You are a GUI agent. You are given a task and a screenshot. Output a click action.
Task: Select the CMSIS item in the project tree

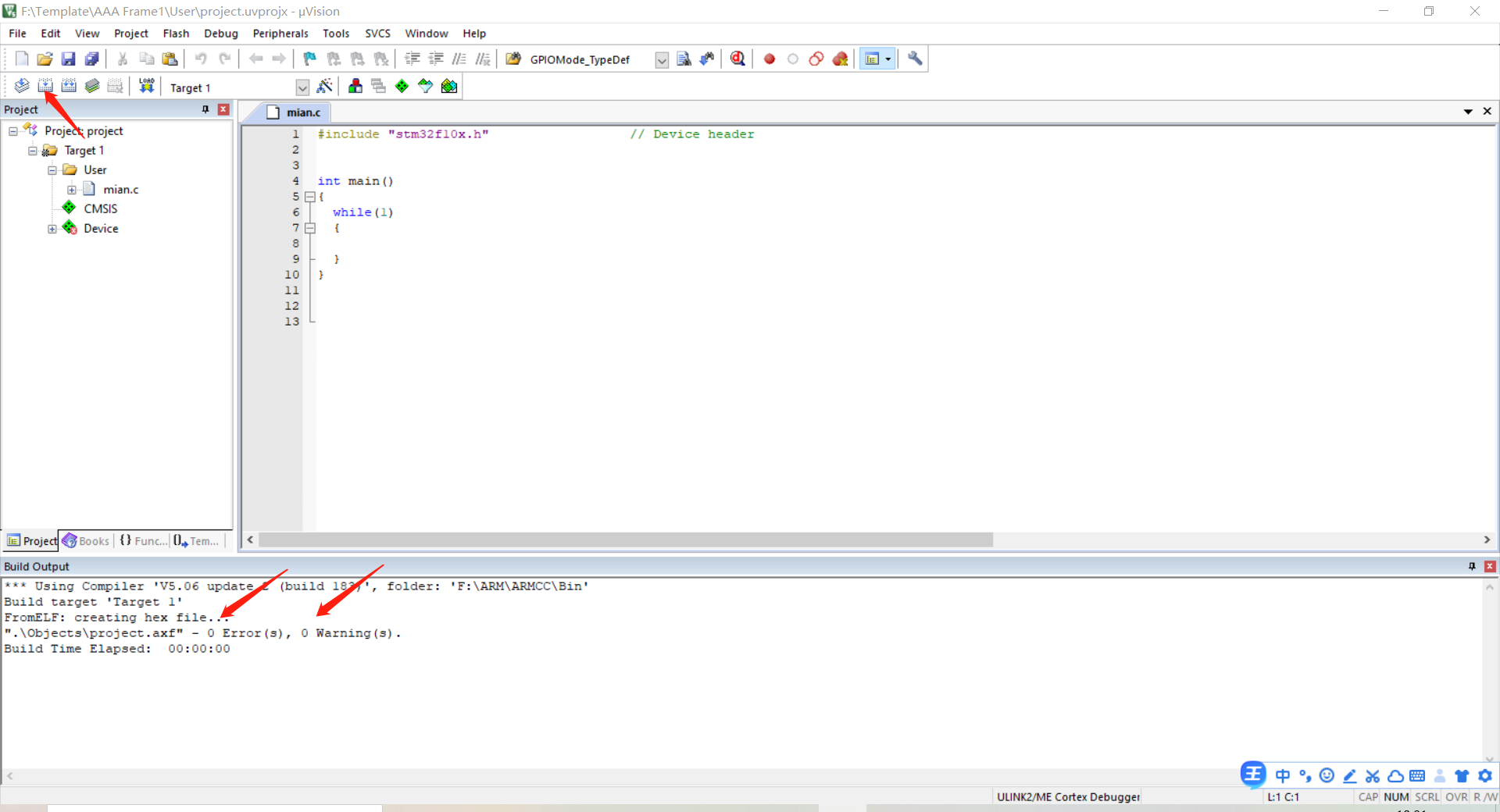(101, 208)
